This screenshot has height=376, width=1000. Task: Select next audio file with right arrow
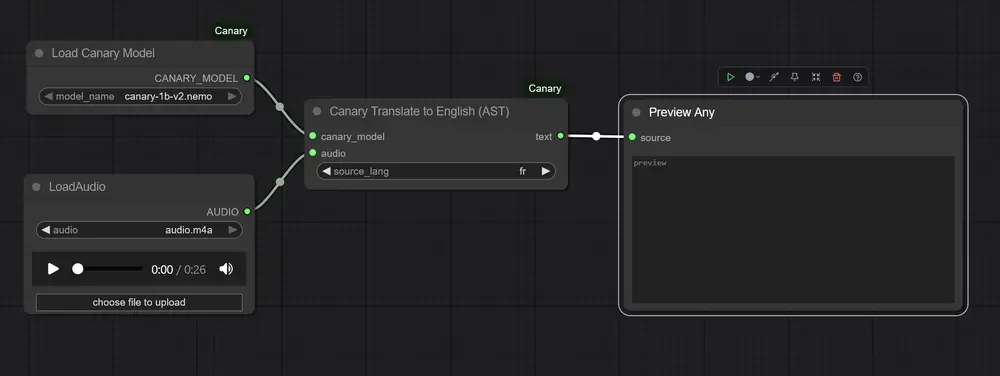pos(233,230)
